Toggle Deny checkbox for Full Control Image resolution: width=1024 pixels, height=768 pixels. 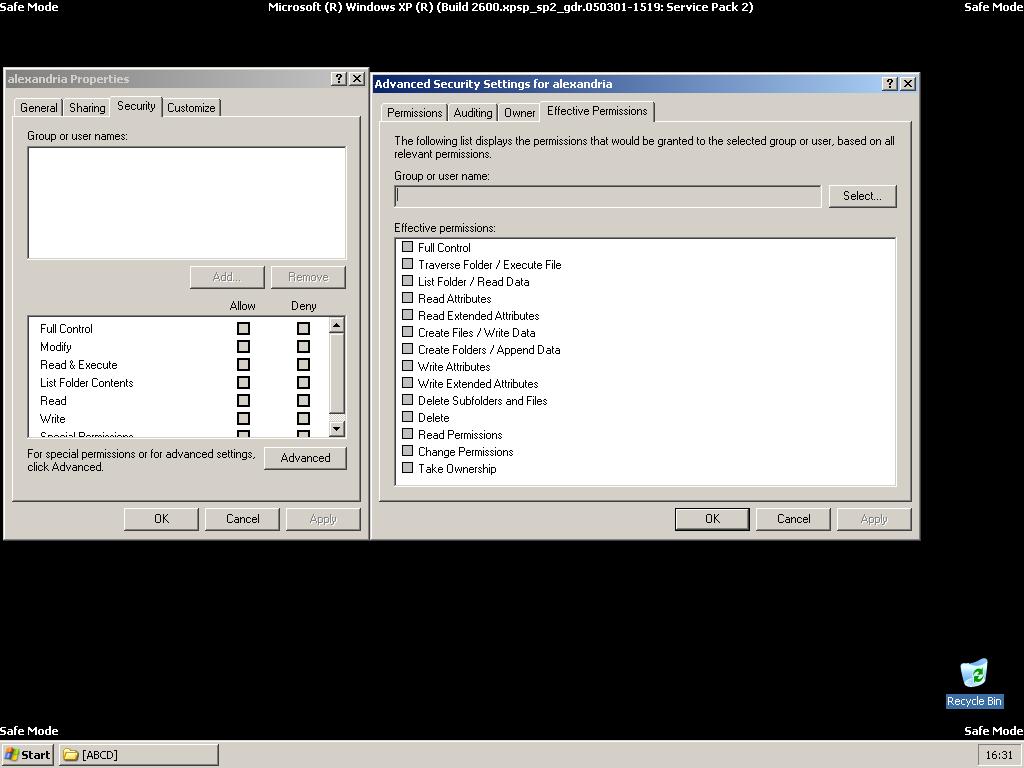coord(303,328)
